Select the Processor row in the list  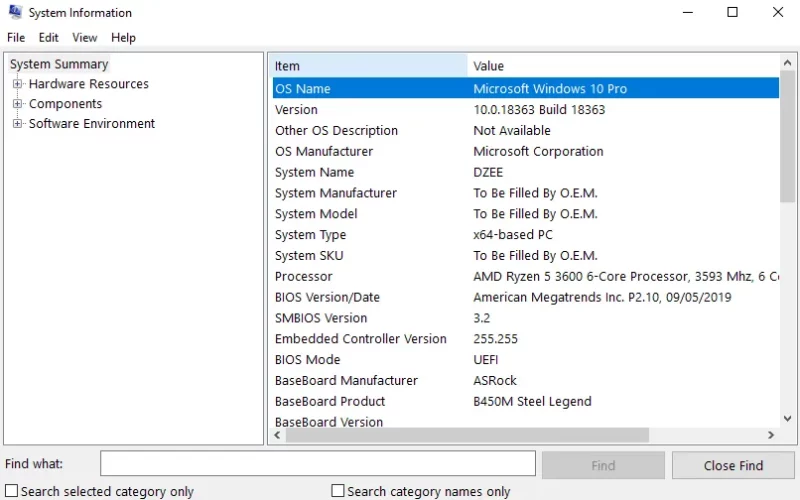click(x=526, y=277)
